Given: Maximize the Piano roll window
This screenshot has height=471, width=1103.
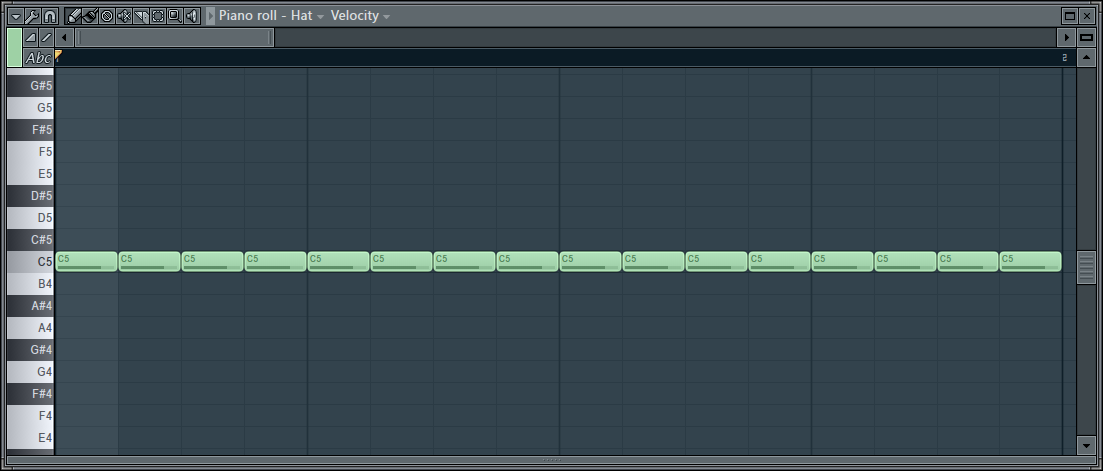Looking at the screenshot, I should coord(1069,15).
